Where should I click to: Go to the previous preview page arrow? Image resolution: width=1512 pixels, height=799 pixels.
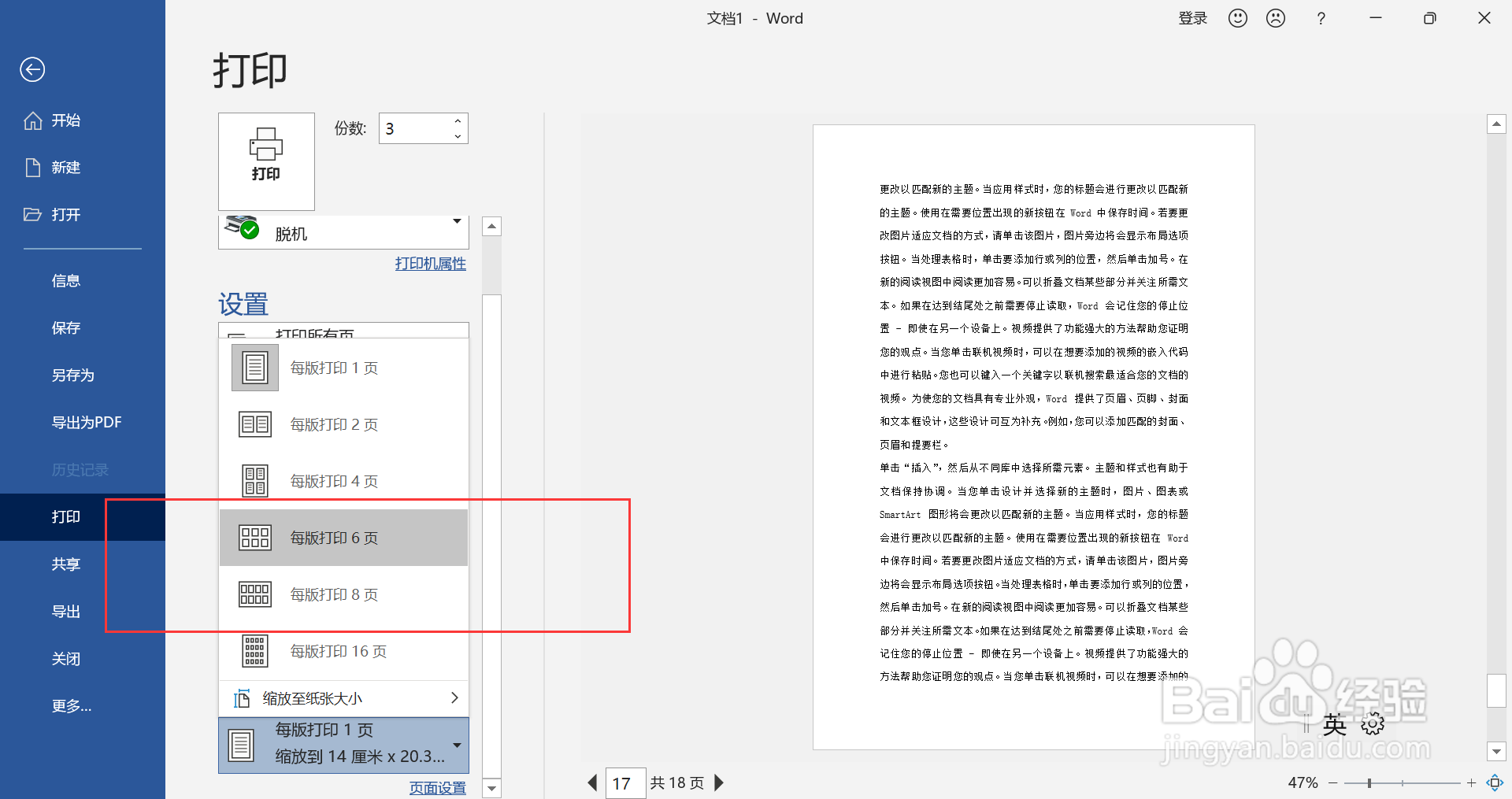[x=592, y=782]
